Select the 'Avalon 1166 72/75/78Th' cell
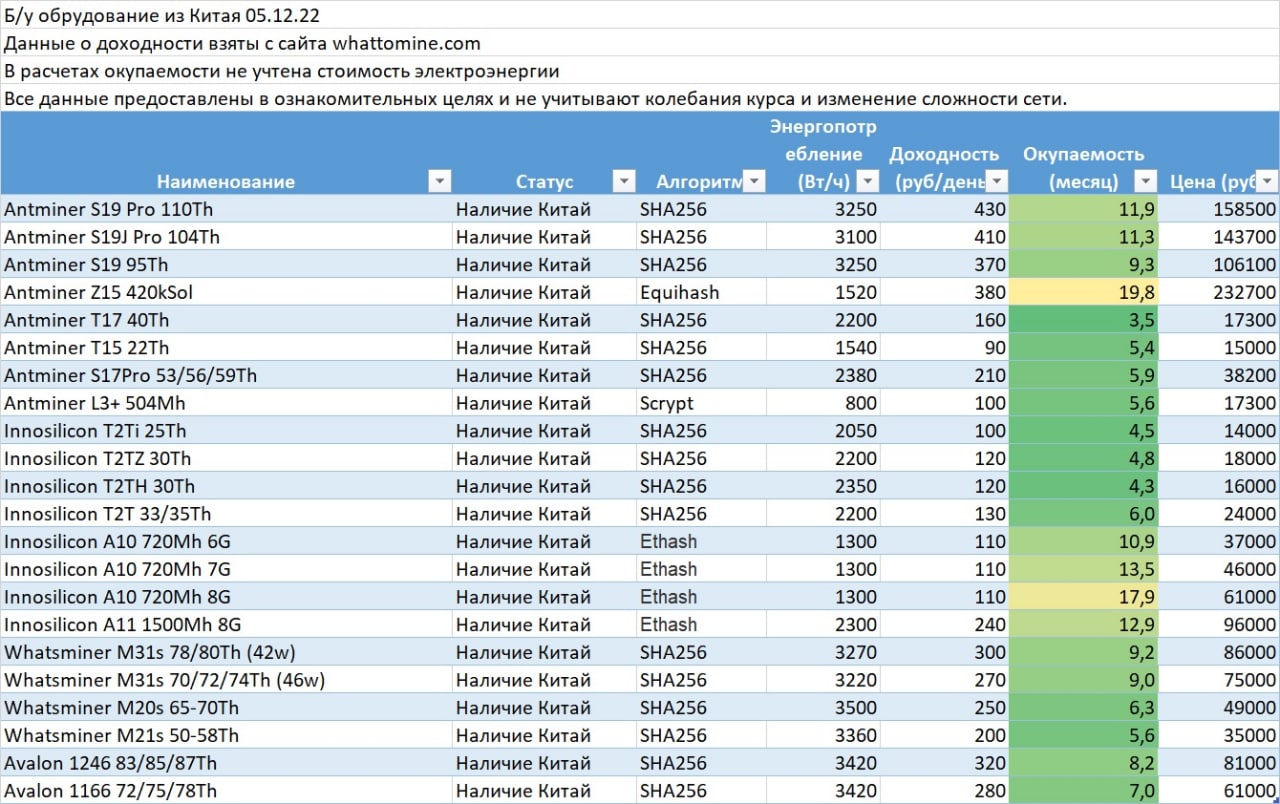 (226, 791)
